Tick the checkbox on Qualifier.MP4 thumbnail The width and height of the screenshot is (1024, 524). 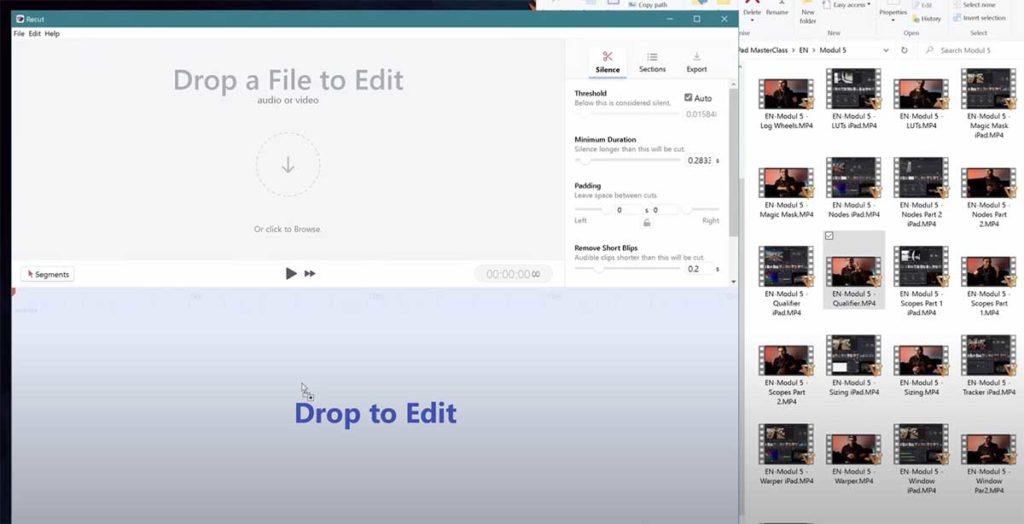click(830, 236)
